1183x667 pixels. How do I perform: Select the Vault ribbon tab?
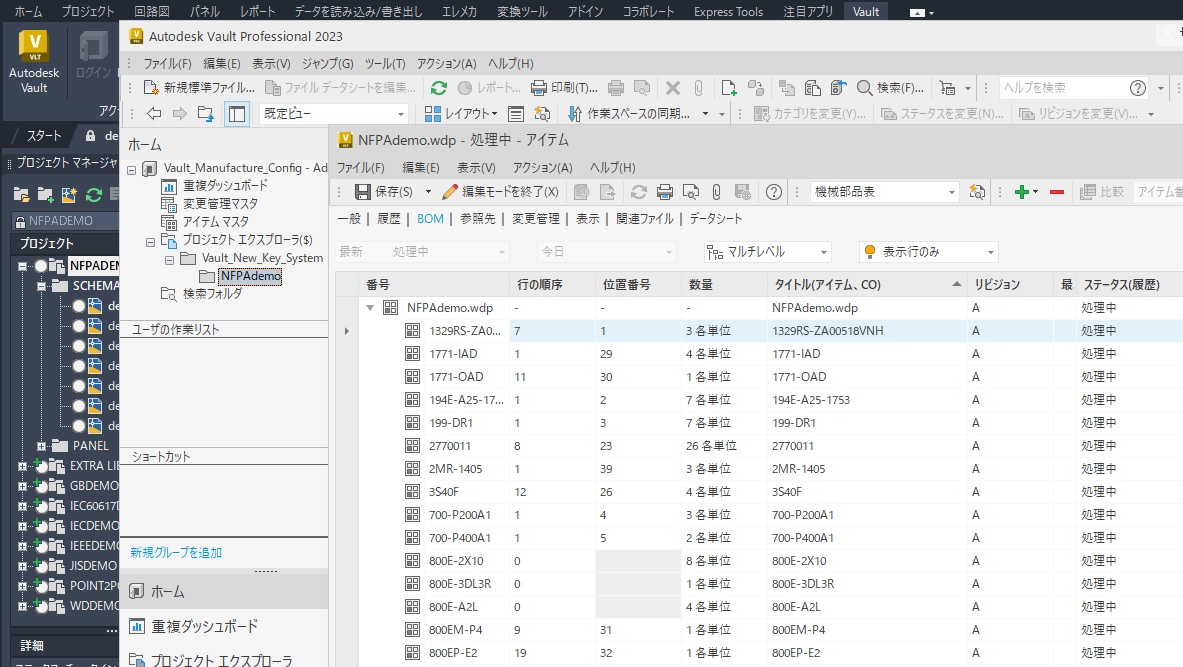[865, 11]
